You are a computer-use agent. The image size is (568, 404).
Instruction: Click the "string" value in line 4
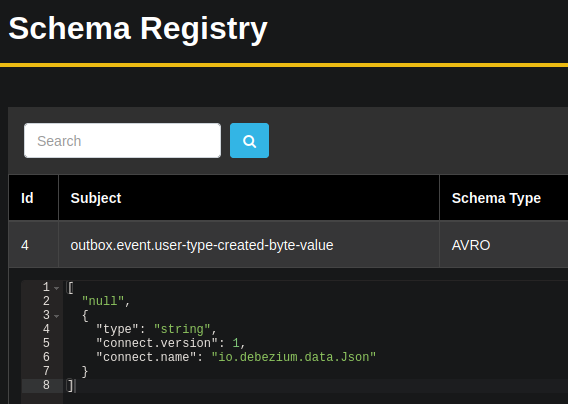point(182,329)
